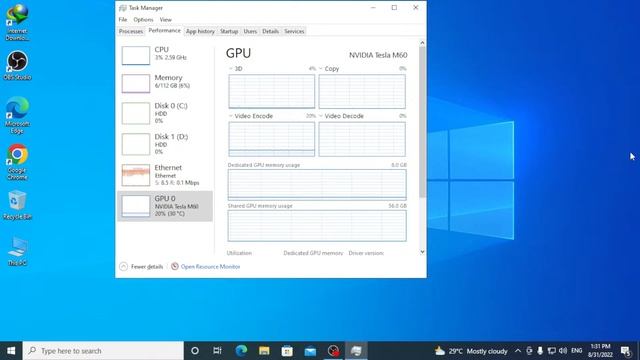The image size is (640, 360).
Task: Select Memory in the performance sidebar
Action: [165, 83]
